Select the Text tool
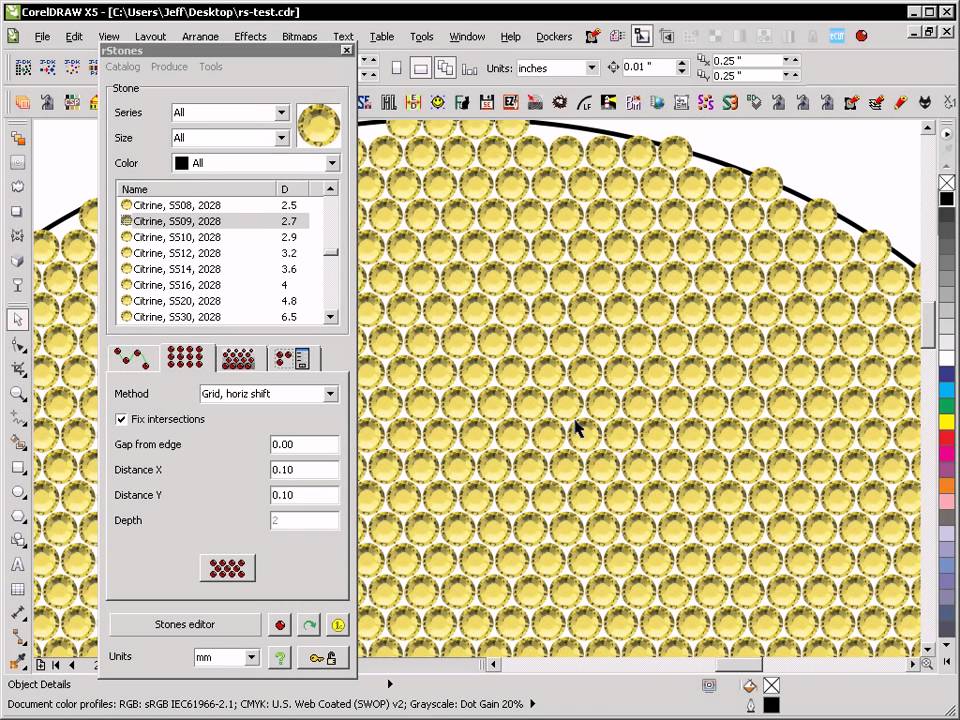The image size is (960, 720). pos(18,564)
